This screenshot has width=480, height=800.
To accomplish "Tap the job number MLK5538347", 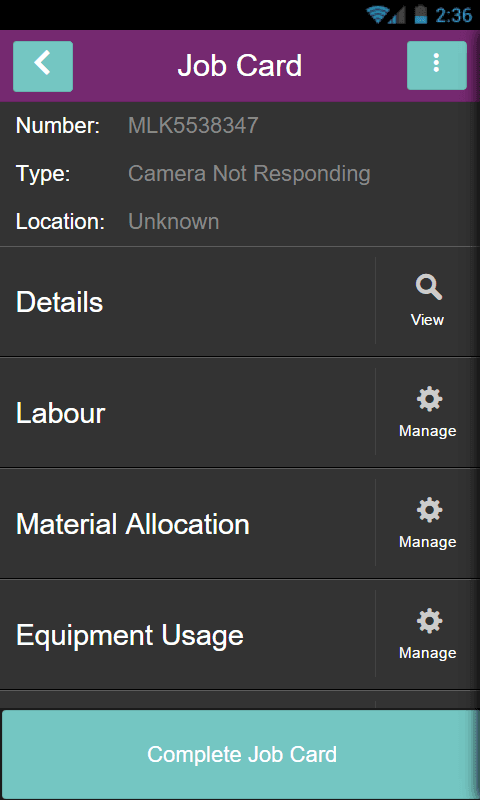I will pos(193,126).
